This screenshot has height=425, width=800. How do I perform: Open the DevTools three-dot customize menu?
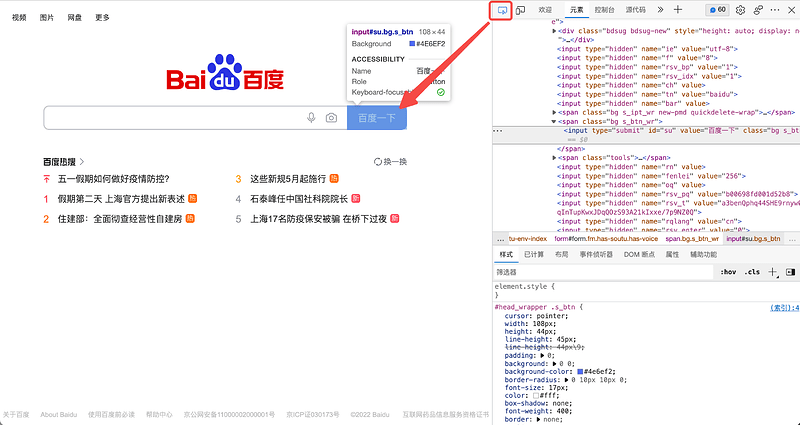tap(775, 10)
